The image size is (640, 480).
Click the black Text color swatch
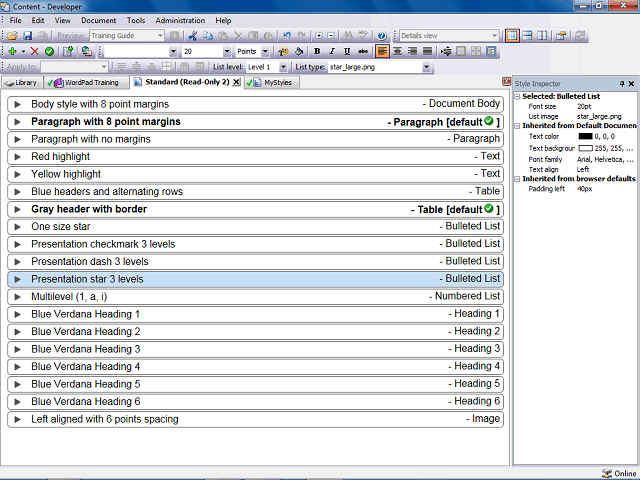[x=585, y=136]
